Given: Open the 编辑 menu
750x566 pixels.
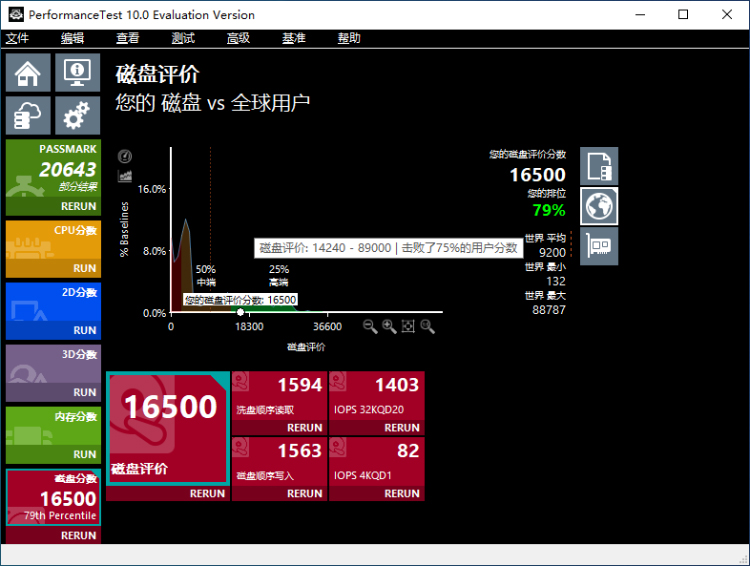Looking at the screenshot, I should click(72, 38).
